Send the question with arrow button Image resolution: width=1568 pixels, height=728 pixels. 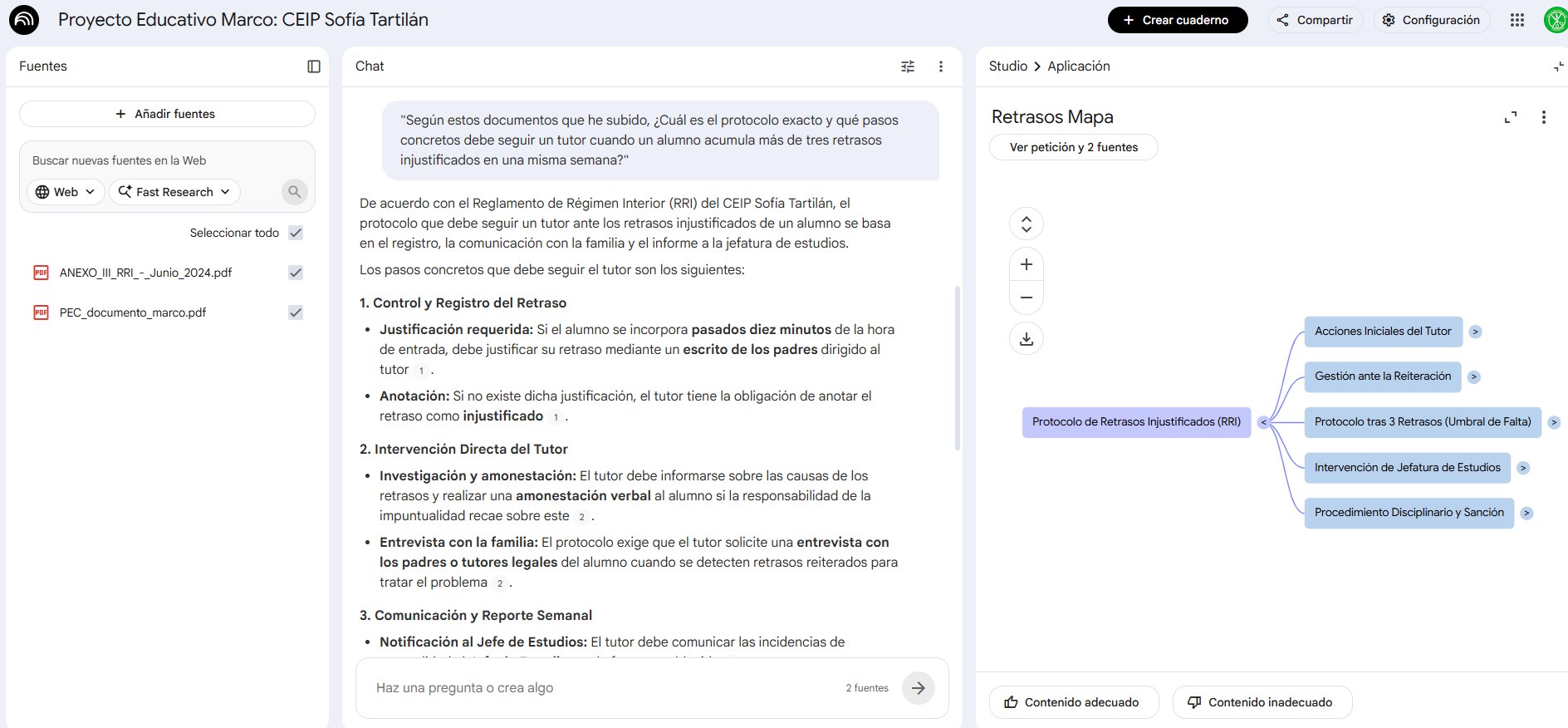919,688
